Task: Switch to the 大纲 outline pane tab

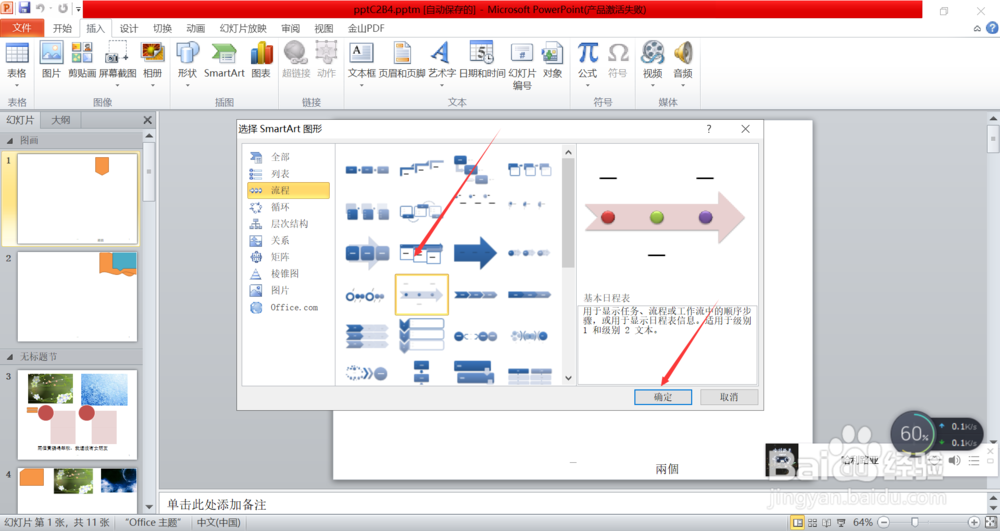Action: click(x=61, y=120)
